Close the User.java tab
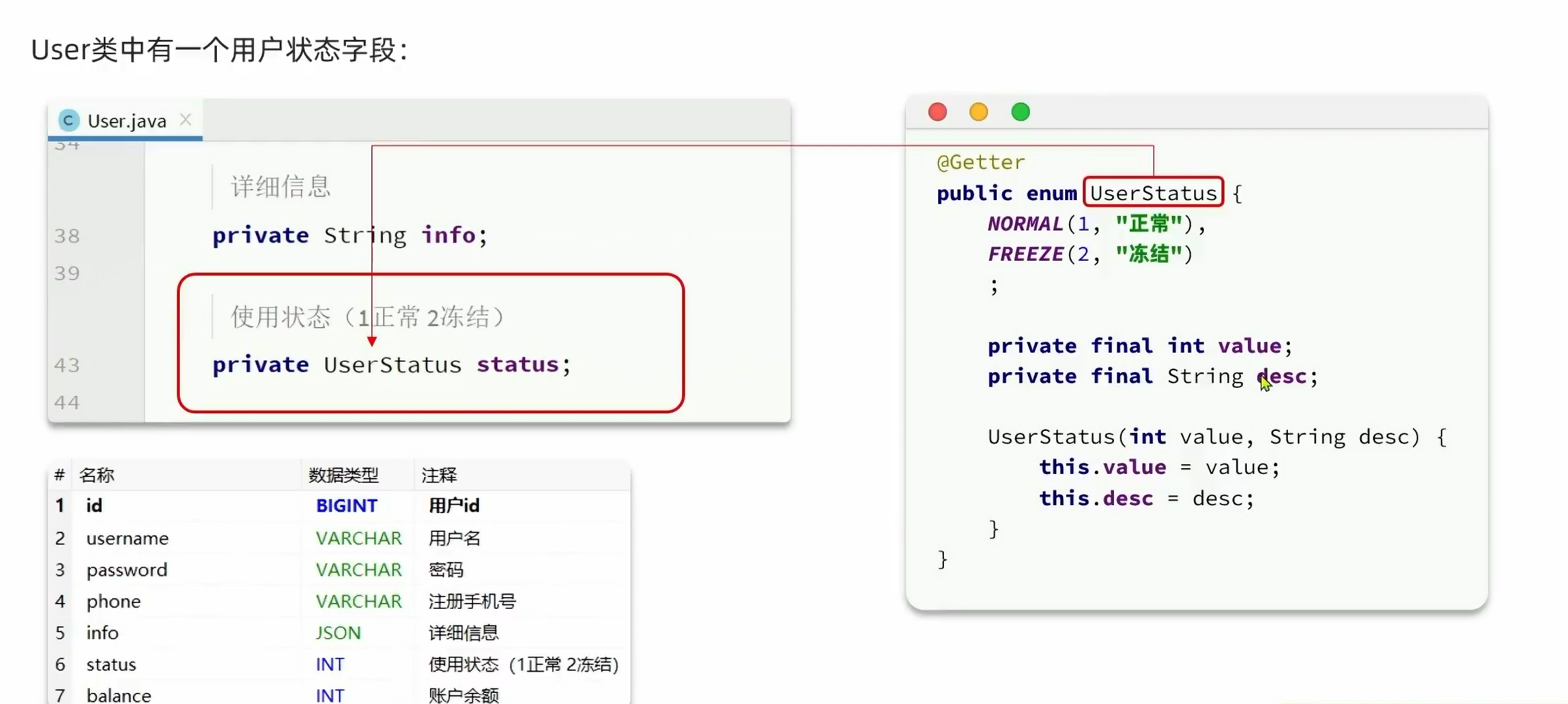The image size is (1568, 704). [186, 120]
